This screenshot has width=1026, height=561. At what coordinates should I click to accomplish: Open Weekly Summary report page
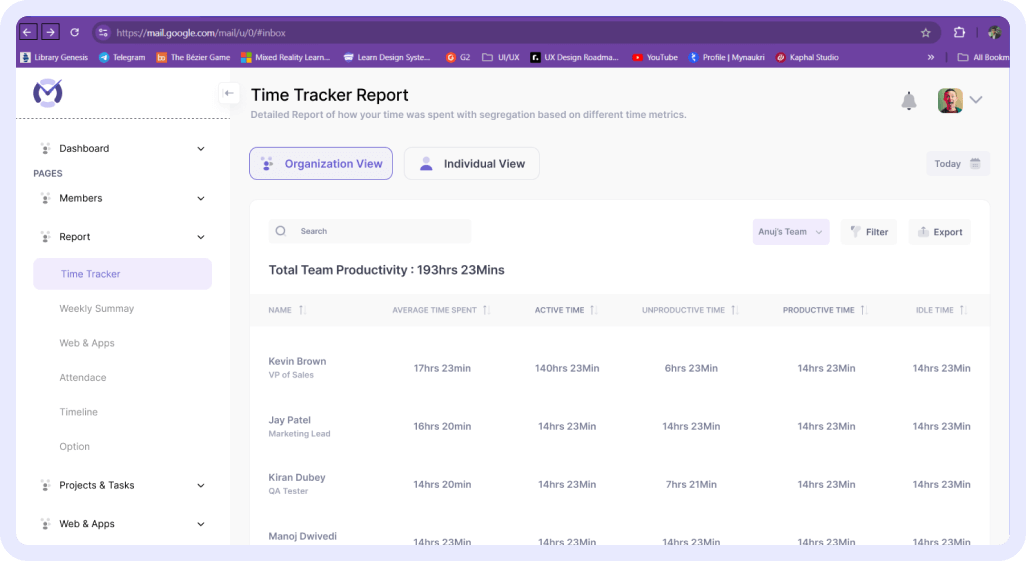pos(96,309)
